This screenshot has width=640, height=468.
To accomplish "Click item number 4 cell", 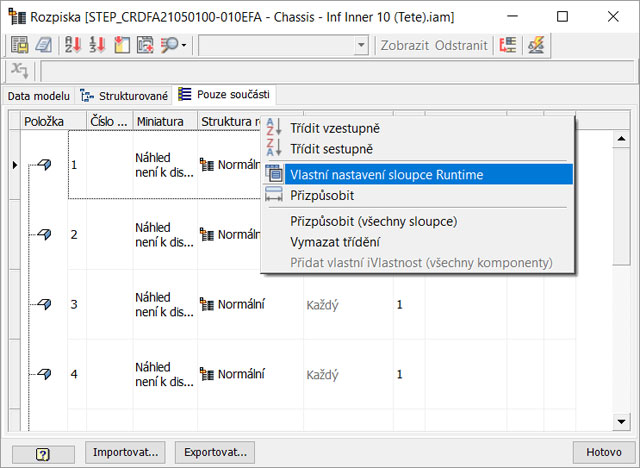I will pos(77,374).
